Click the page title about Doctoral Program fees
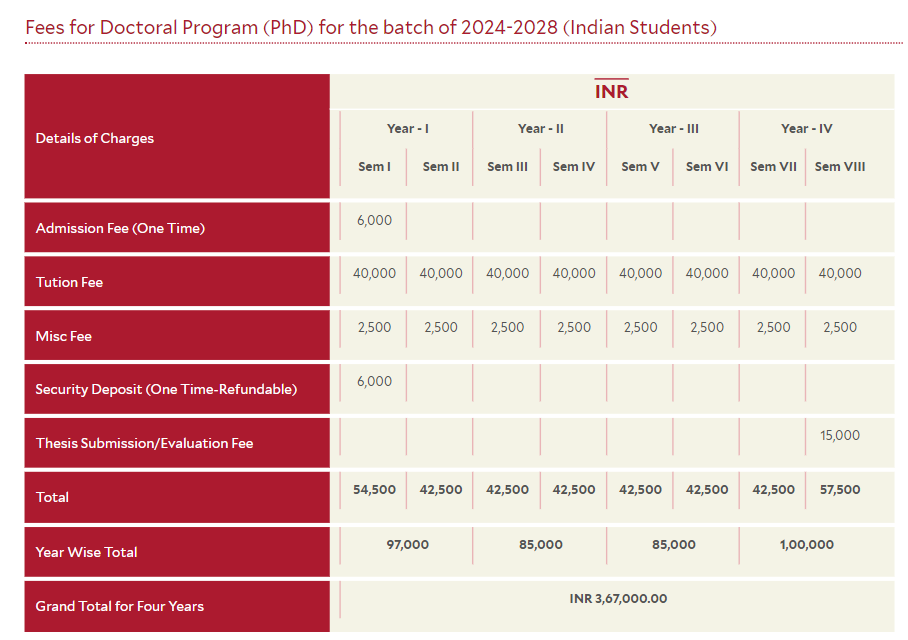Image resolution: width=908 pixels, height=640 pixels. click(x=370, y=27)
